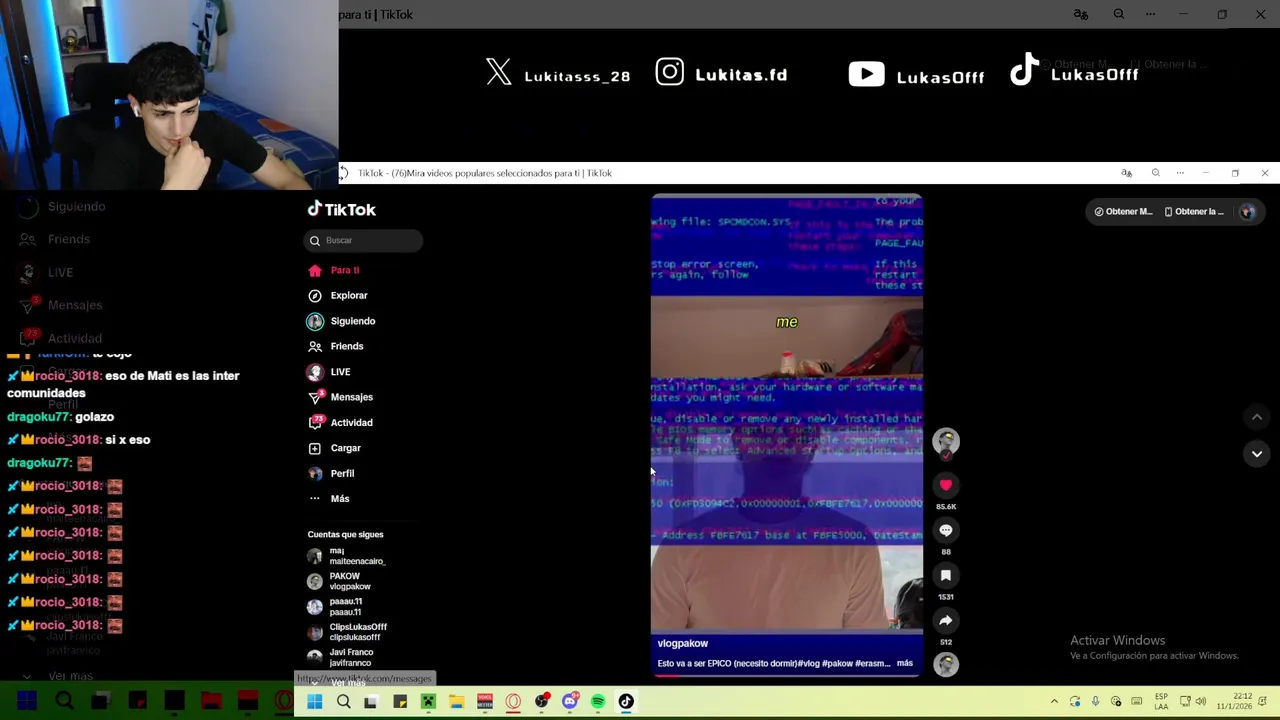This screenshot has height=720, width=1280.
Task: Like the video with the heart icon
Action: 945,485
